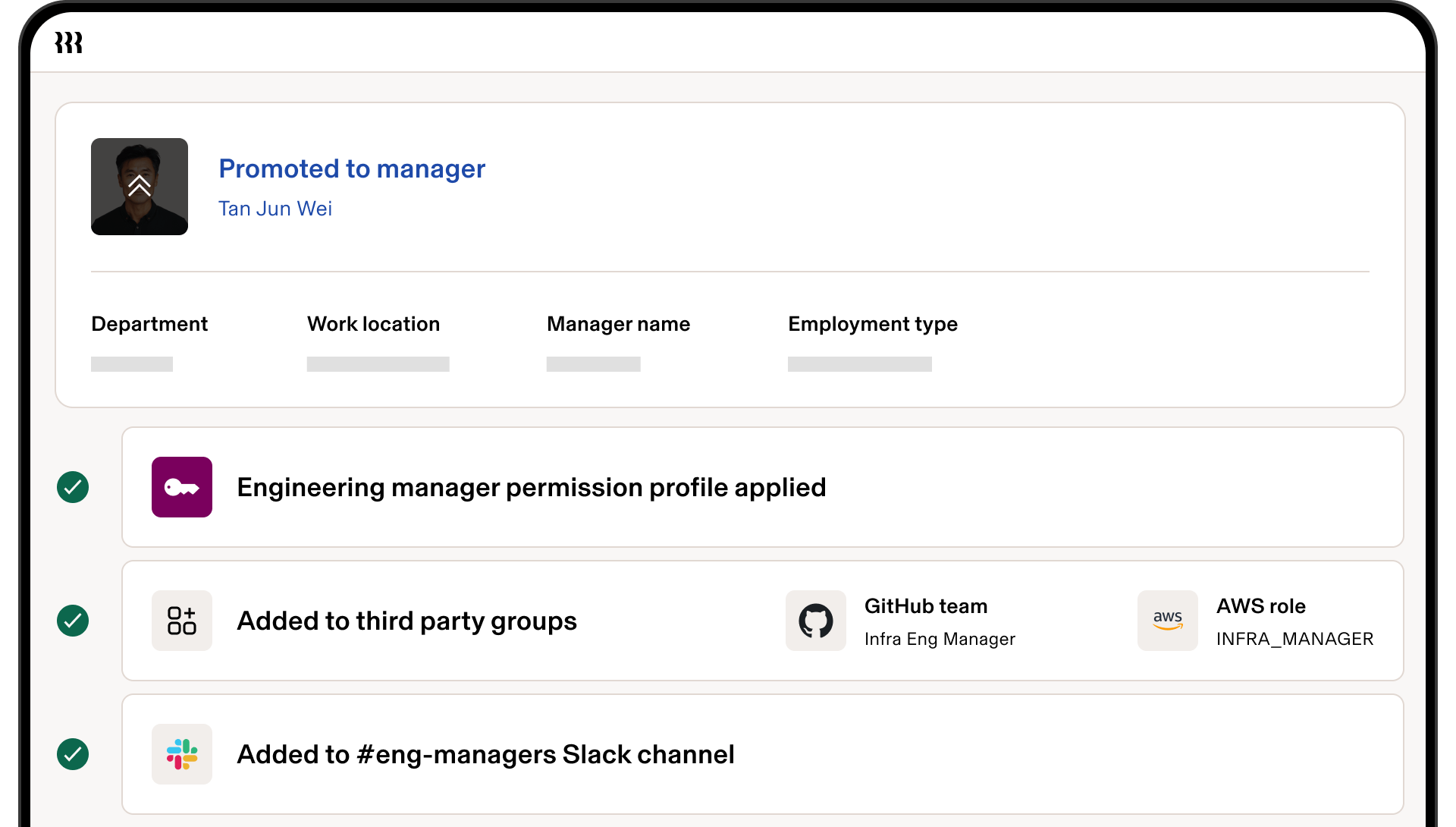Toggle the third party groups checkmark
Screen dimensions: 1456x827
(x=73, y=621)
